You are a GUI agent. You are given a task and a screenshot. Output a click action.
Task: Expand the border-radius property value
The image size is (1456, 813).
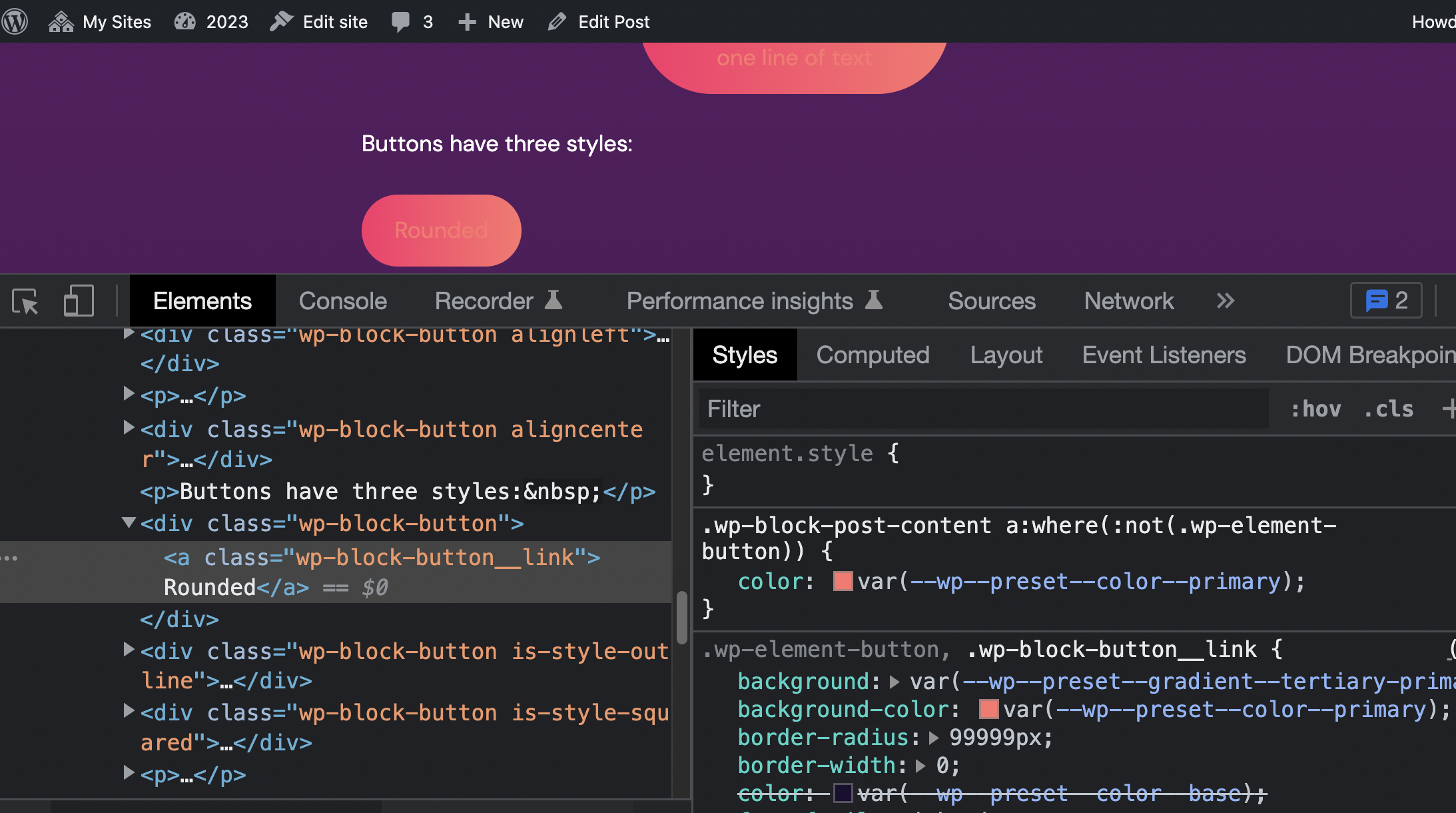934,737
